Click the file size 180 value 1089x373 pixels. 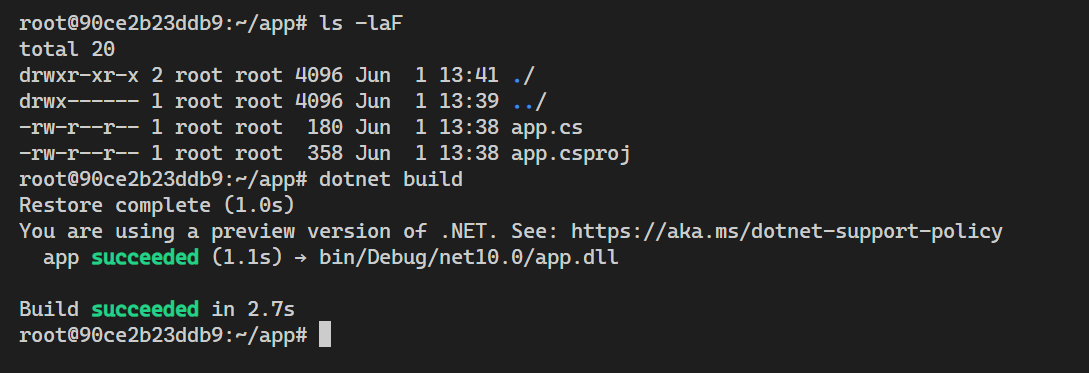[325, 128]
